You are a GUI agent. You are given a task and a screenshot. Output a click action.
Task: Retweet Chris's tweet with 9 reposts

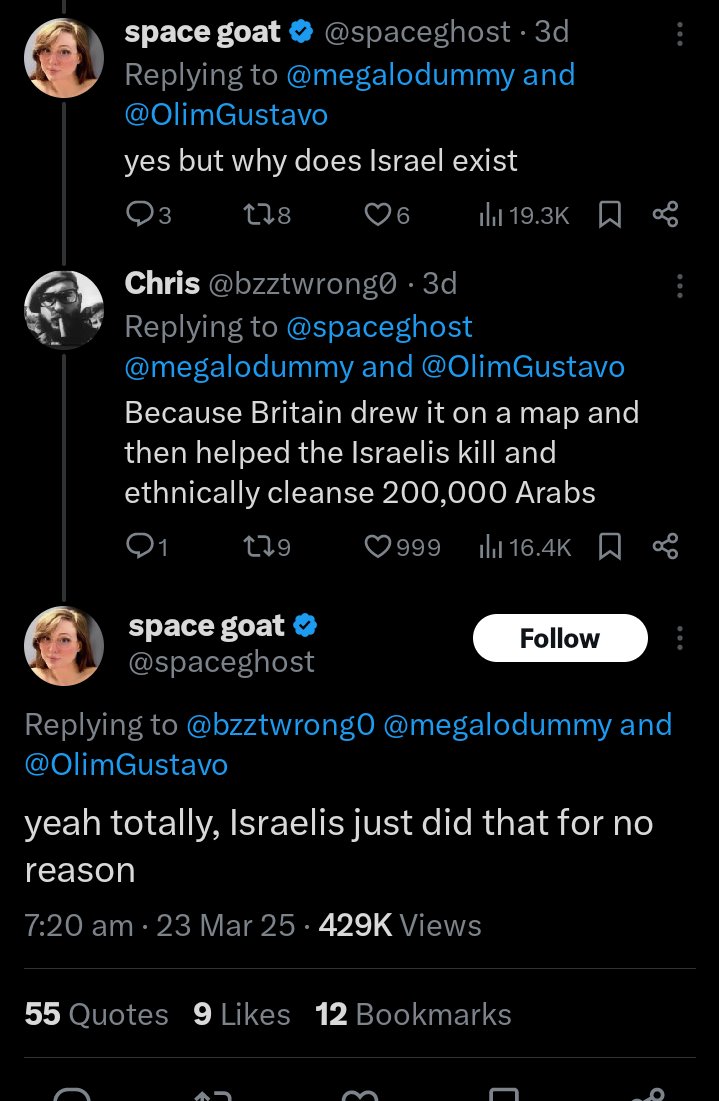pos(266,547)
